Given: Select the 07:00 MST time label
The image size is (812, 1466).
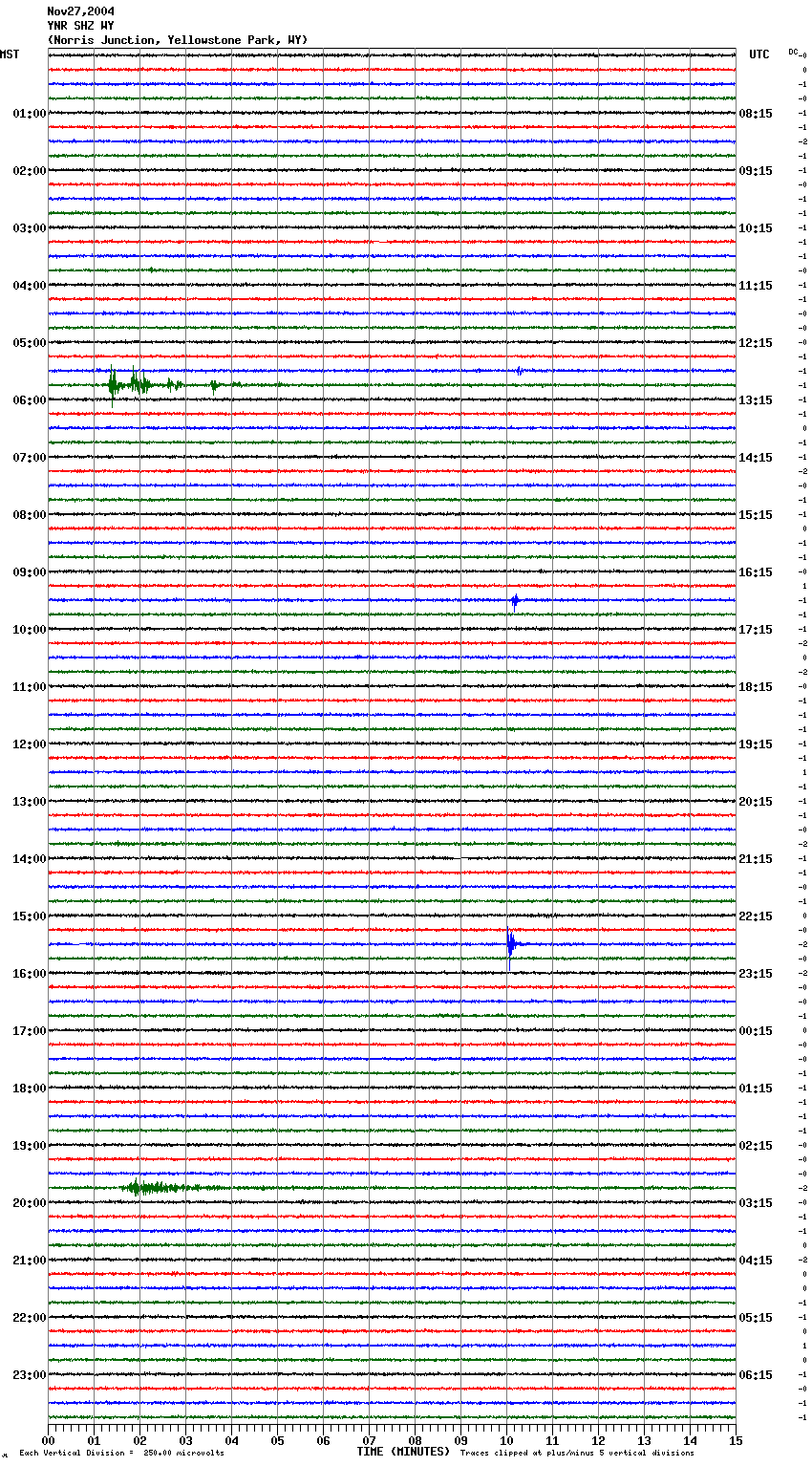Looking at the screenshot, I should point(30,458).
